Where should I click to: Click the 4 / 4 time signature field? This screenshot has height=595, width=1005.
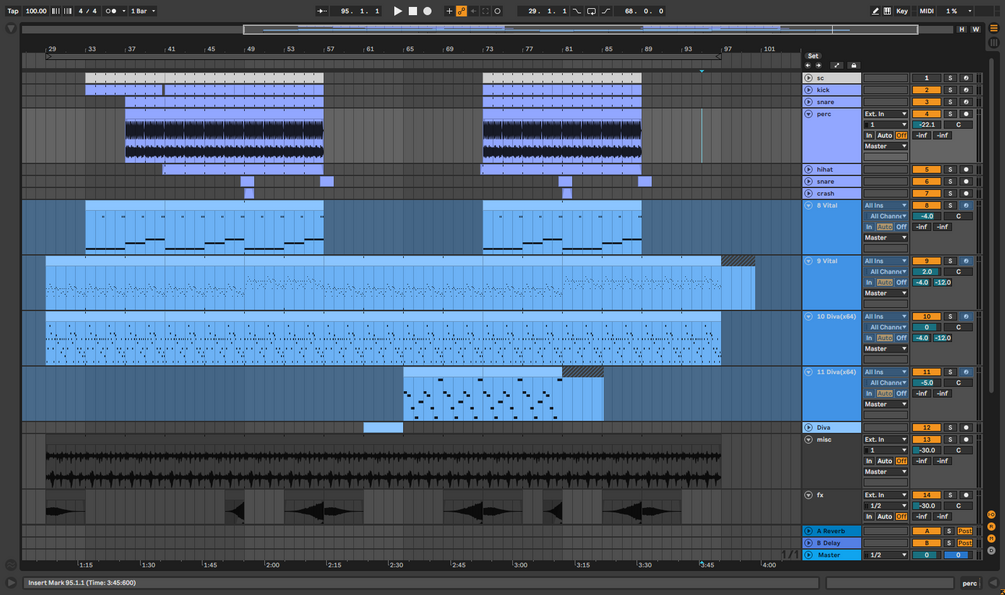[x=86, y=11]
